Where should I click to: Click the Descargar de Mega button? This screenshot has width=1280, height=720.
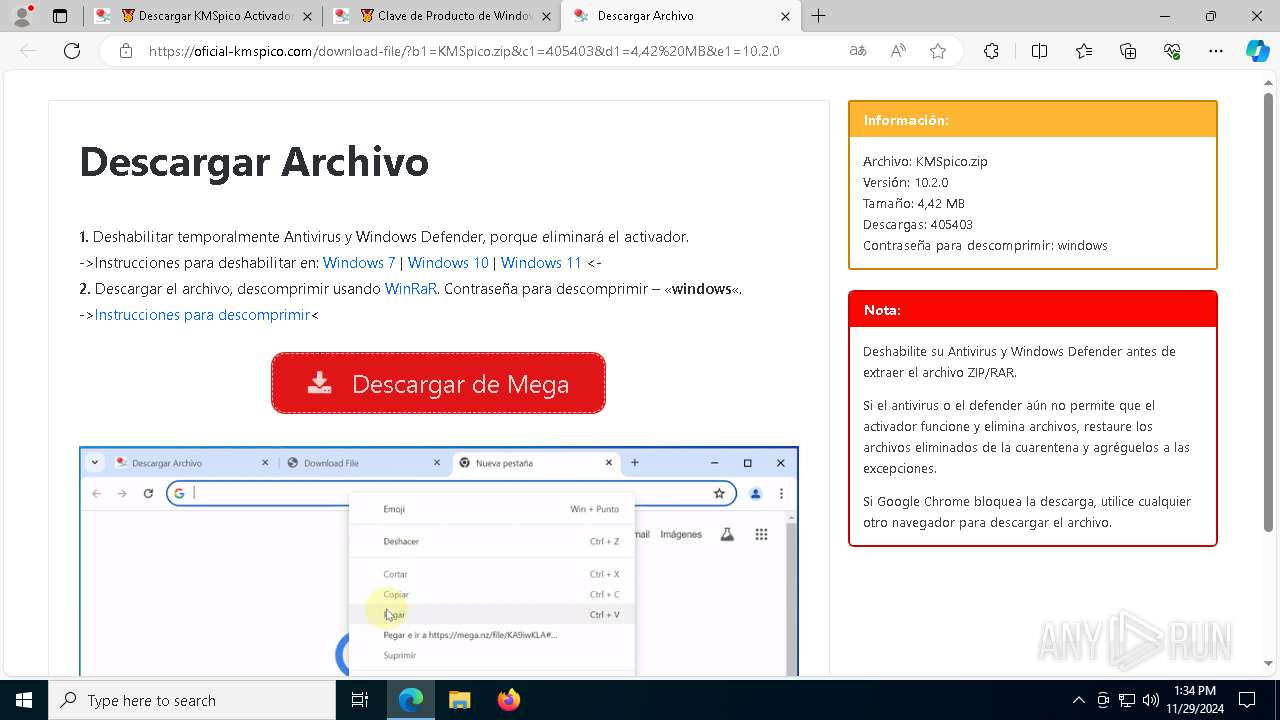pyautogui.click(x=438, y=383)
